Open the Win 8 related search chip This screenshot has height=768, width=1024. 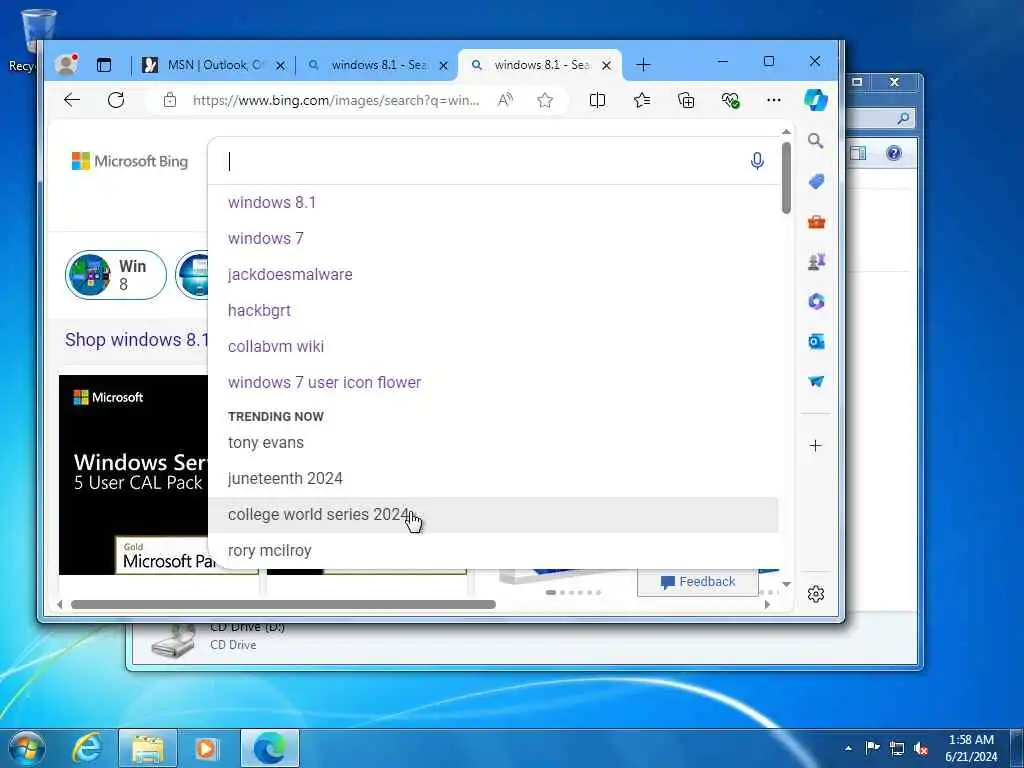click(116, 275)
